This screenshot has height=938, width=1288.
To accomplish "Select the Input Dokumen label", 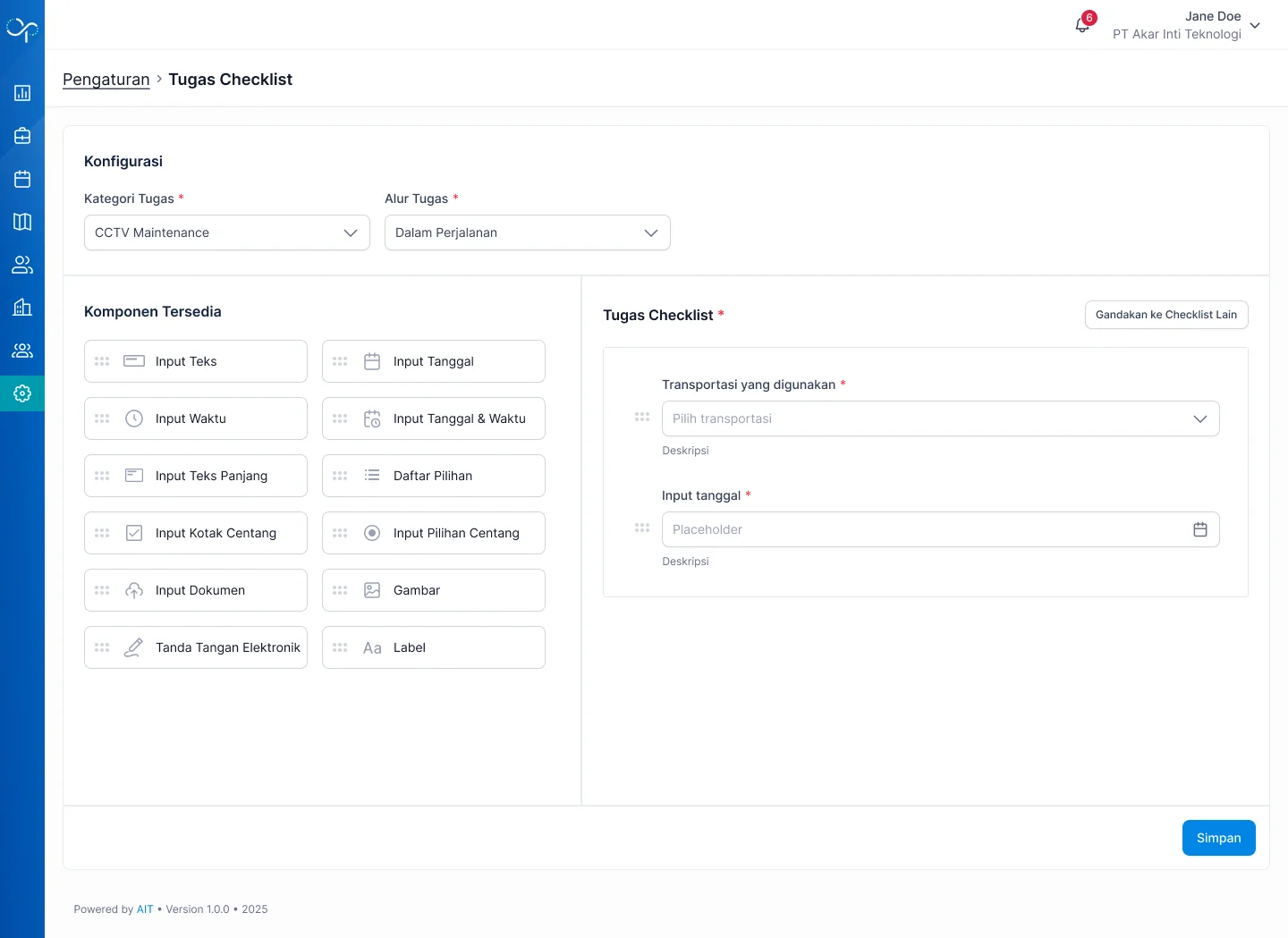I will coord(200,590).
